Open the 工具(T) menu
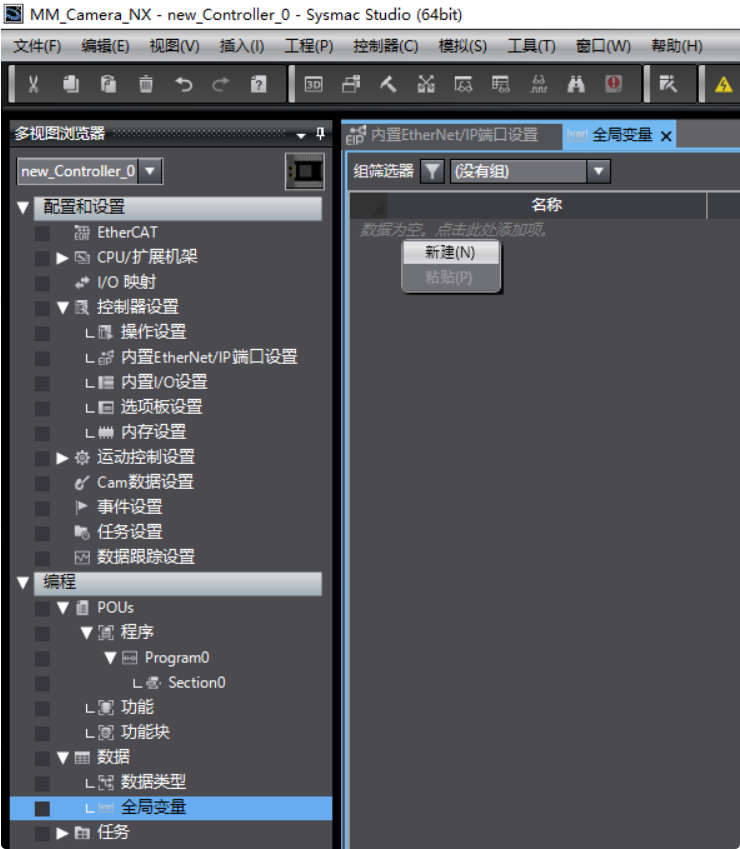This screenshot has height=849, width=740. (x=531, y=46)
